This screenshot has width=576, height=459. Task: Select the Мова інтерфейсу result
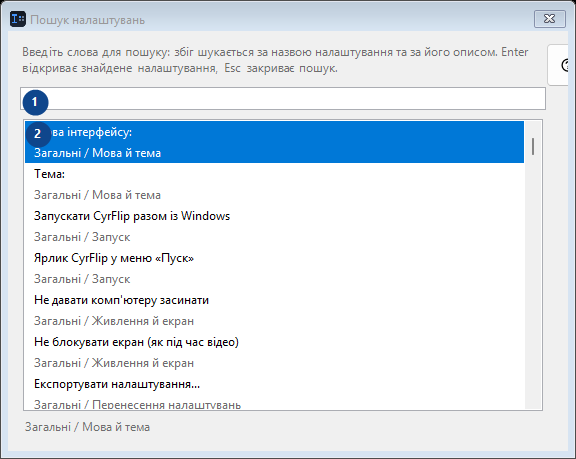coord(274,142)
